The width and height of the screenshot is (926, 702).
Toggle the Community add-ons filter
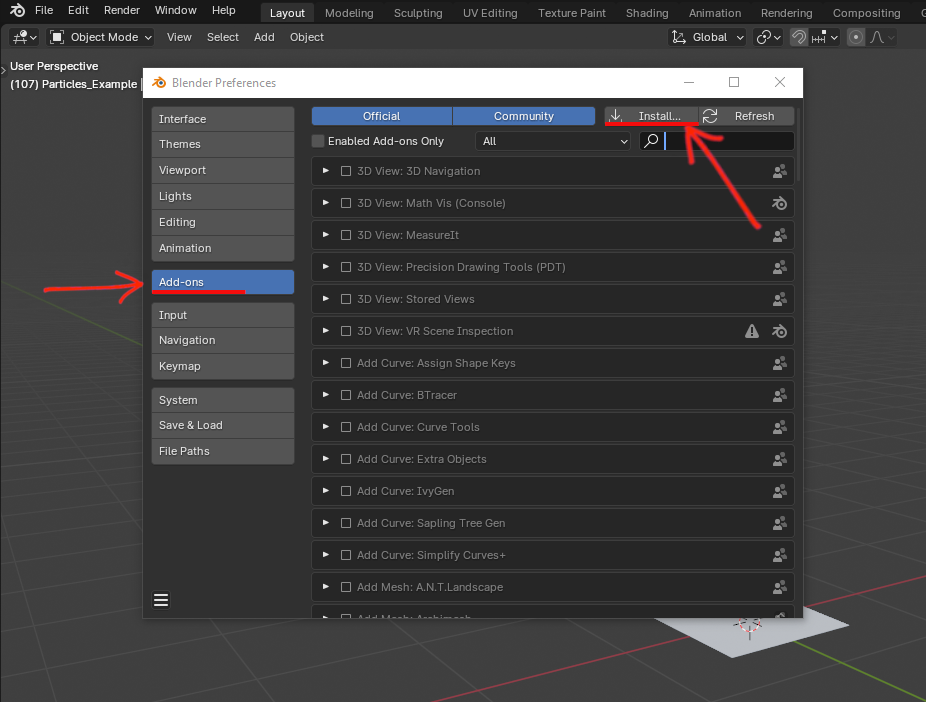(523, 116)
